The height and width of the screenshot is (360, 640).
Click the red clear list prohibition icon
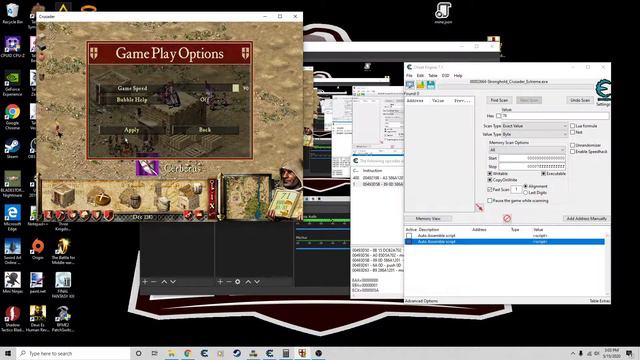click(x=507, y=218)
